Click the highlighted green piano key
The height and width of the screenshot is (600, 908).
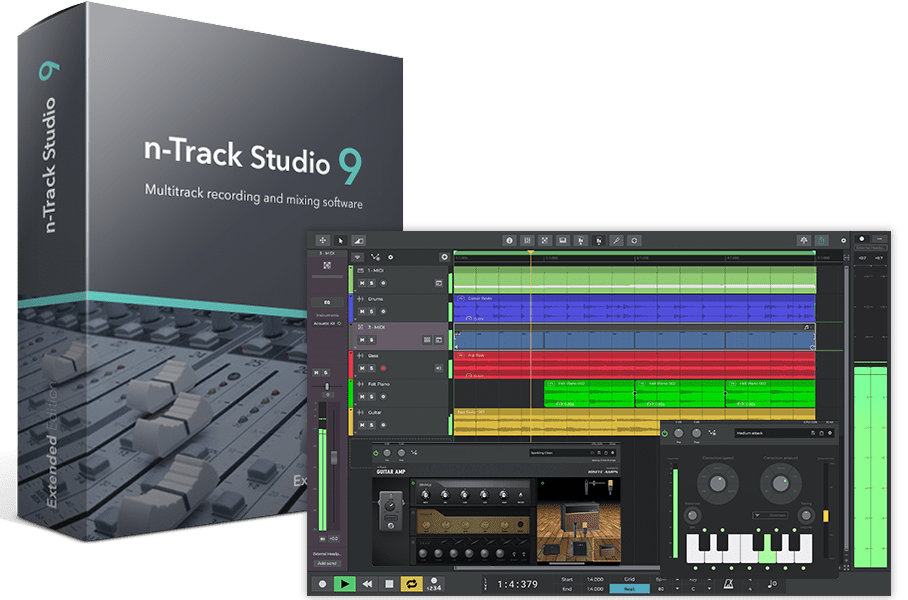coord(767,555)
